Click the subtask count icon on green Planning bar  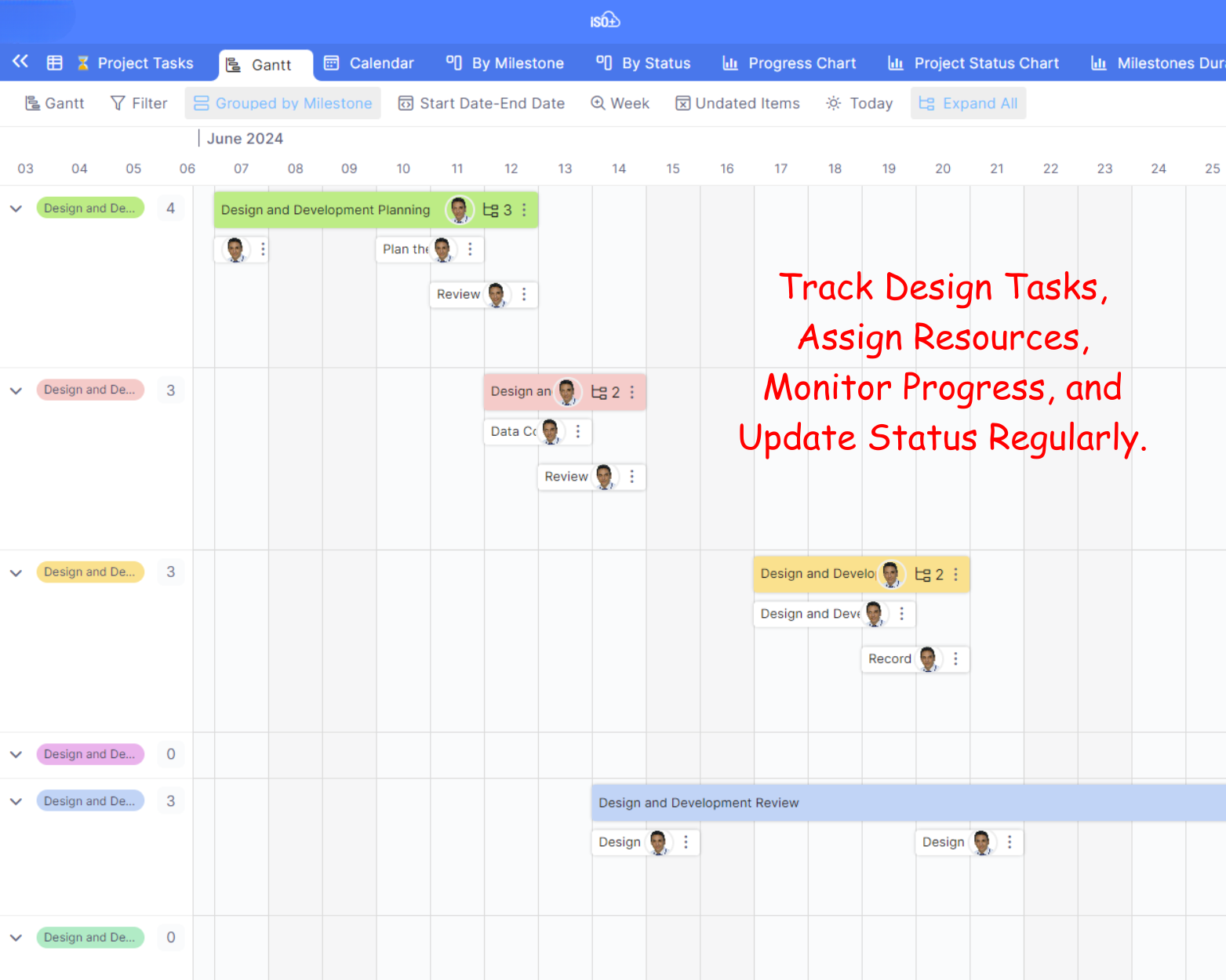(x=491, y=210)
